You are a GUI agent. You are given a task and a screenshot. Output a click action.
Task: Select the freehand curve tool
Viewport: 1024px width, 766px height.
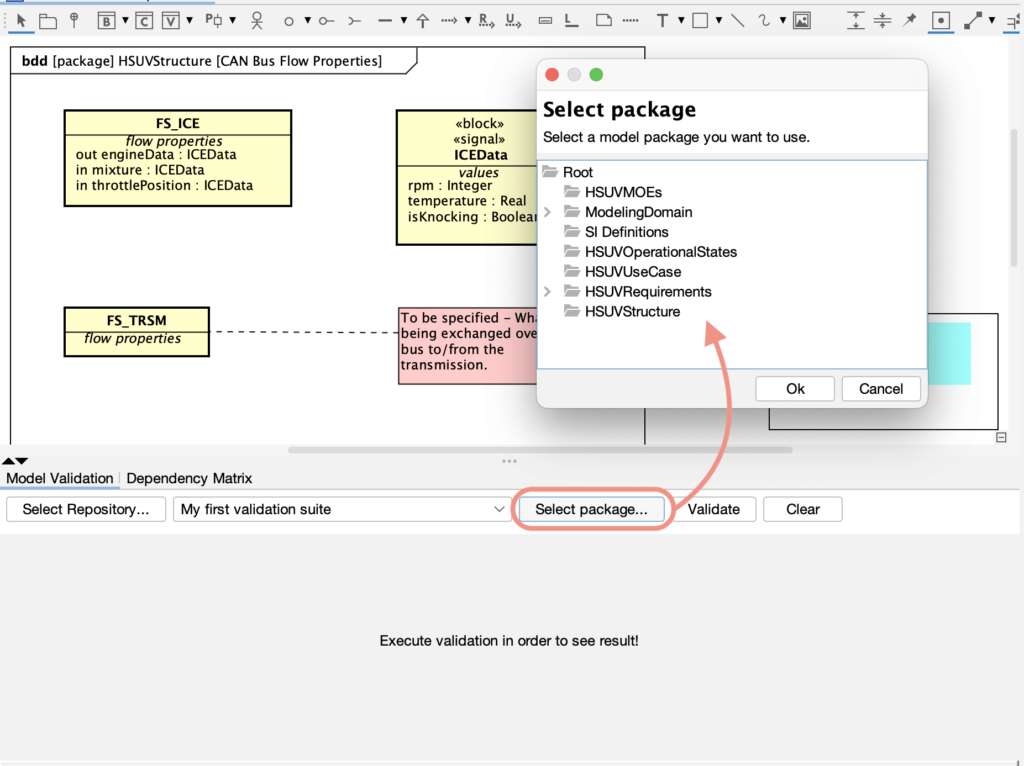click(764, 20)
